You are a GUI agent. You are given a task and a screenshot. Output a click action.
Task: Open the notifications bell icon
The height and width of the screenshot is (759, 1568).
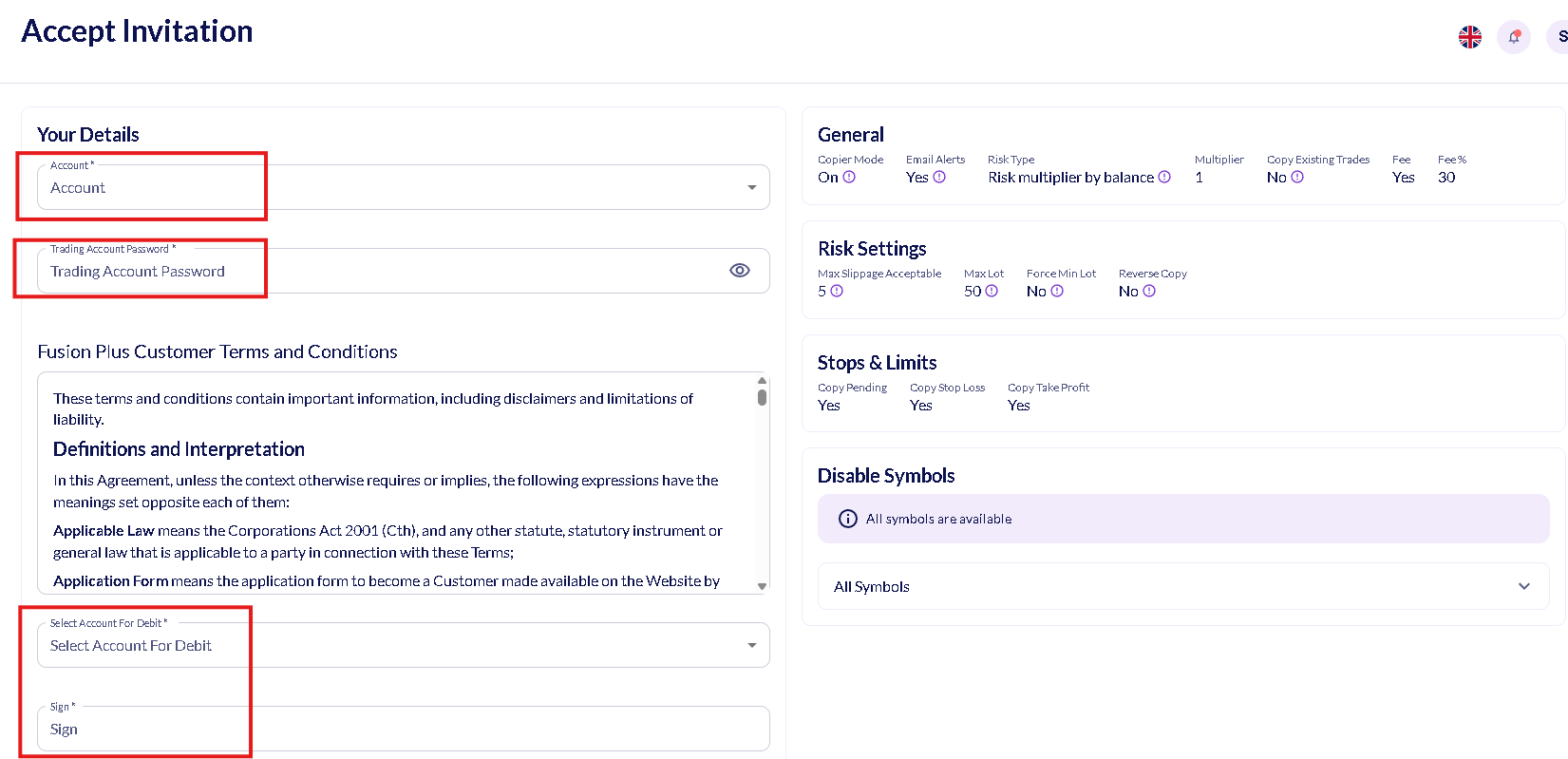point(1514,37)
